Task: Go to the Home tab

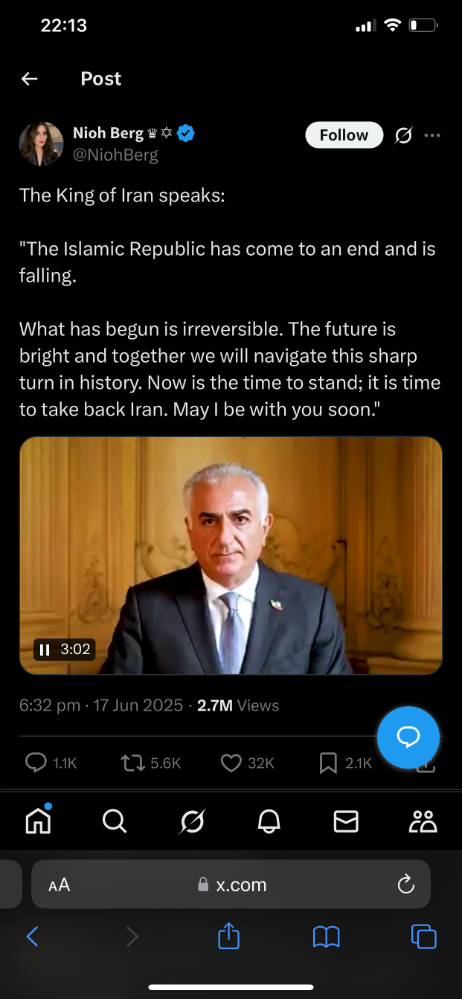Action: click(38, 821)
